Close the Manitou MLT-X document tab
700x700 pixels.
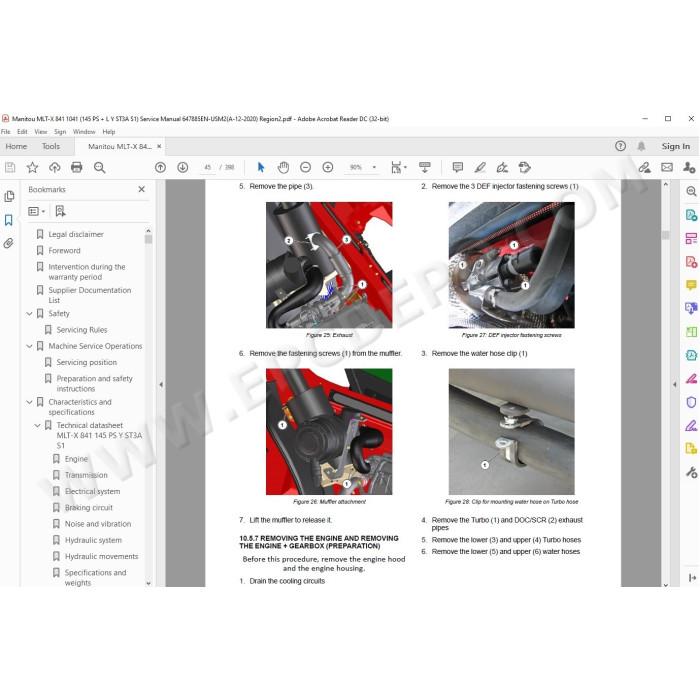(159, 146)
